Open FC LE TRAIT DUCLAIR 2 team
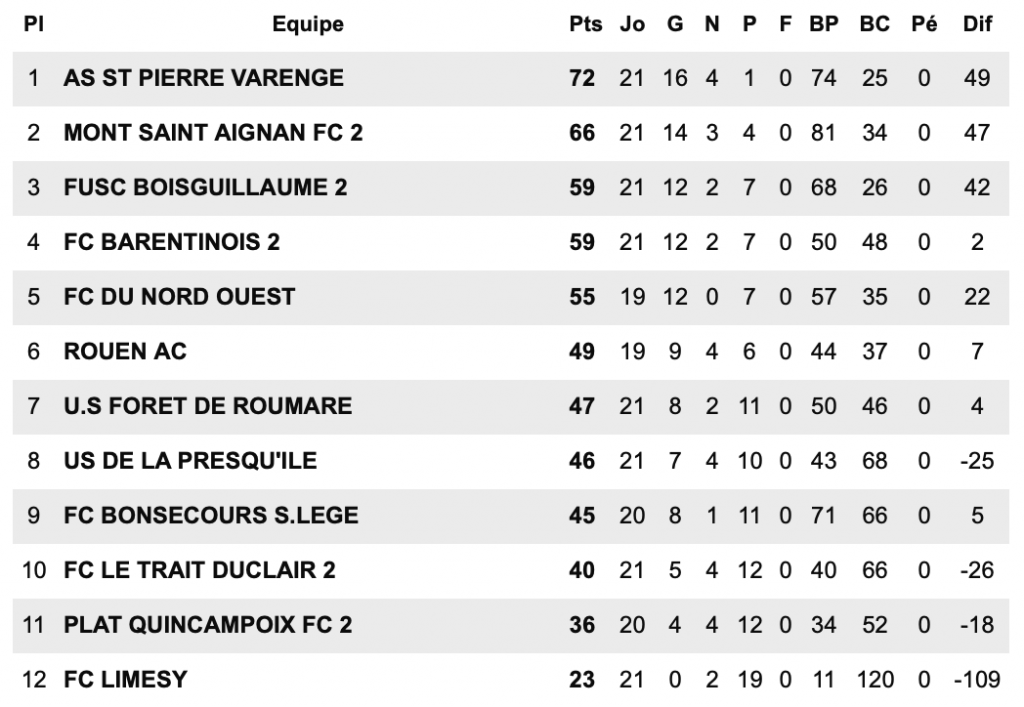The height and width of the screenshot is (707, 1024). click(x=199, y=570)
